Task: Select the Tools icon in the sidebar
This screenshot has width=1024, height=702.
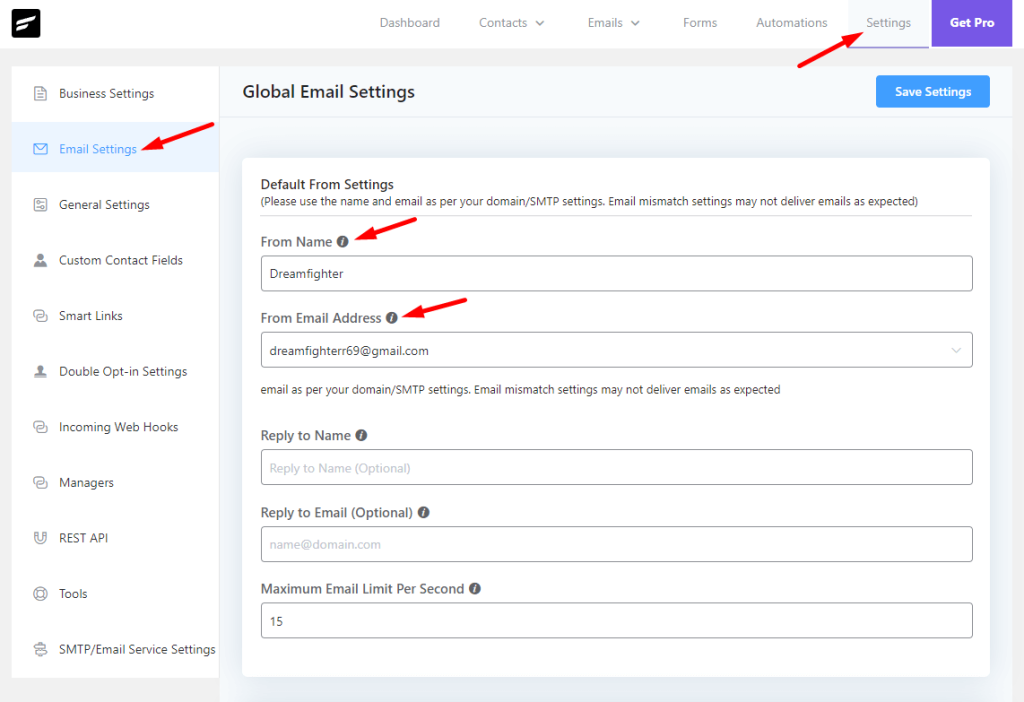Action: [x=41, y=593]
